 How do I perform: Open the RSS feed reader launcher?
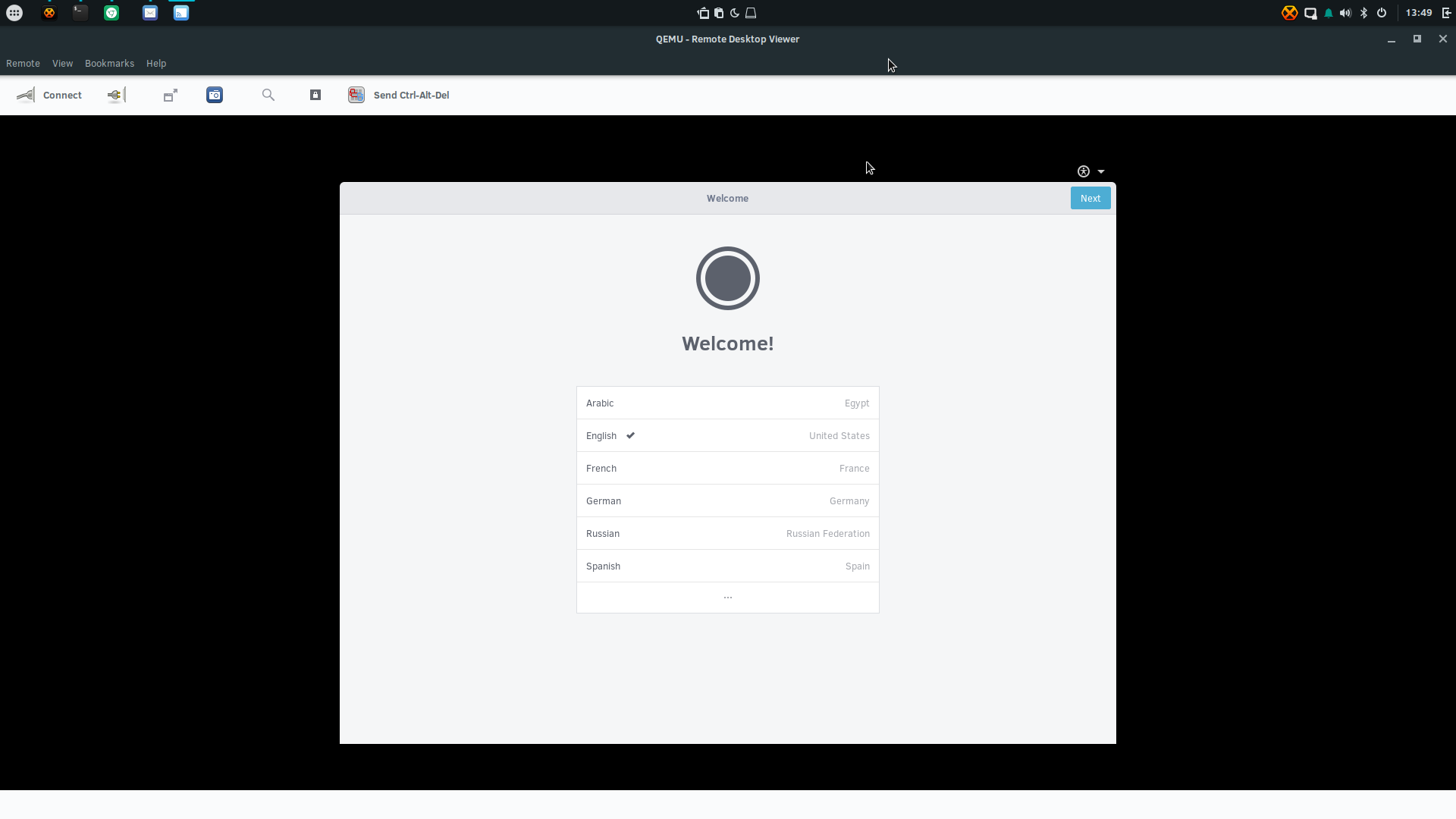[181, 13]
